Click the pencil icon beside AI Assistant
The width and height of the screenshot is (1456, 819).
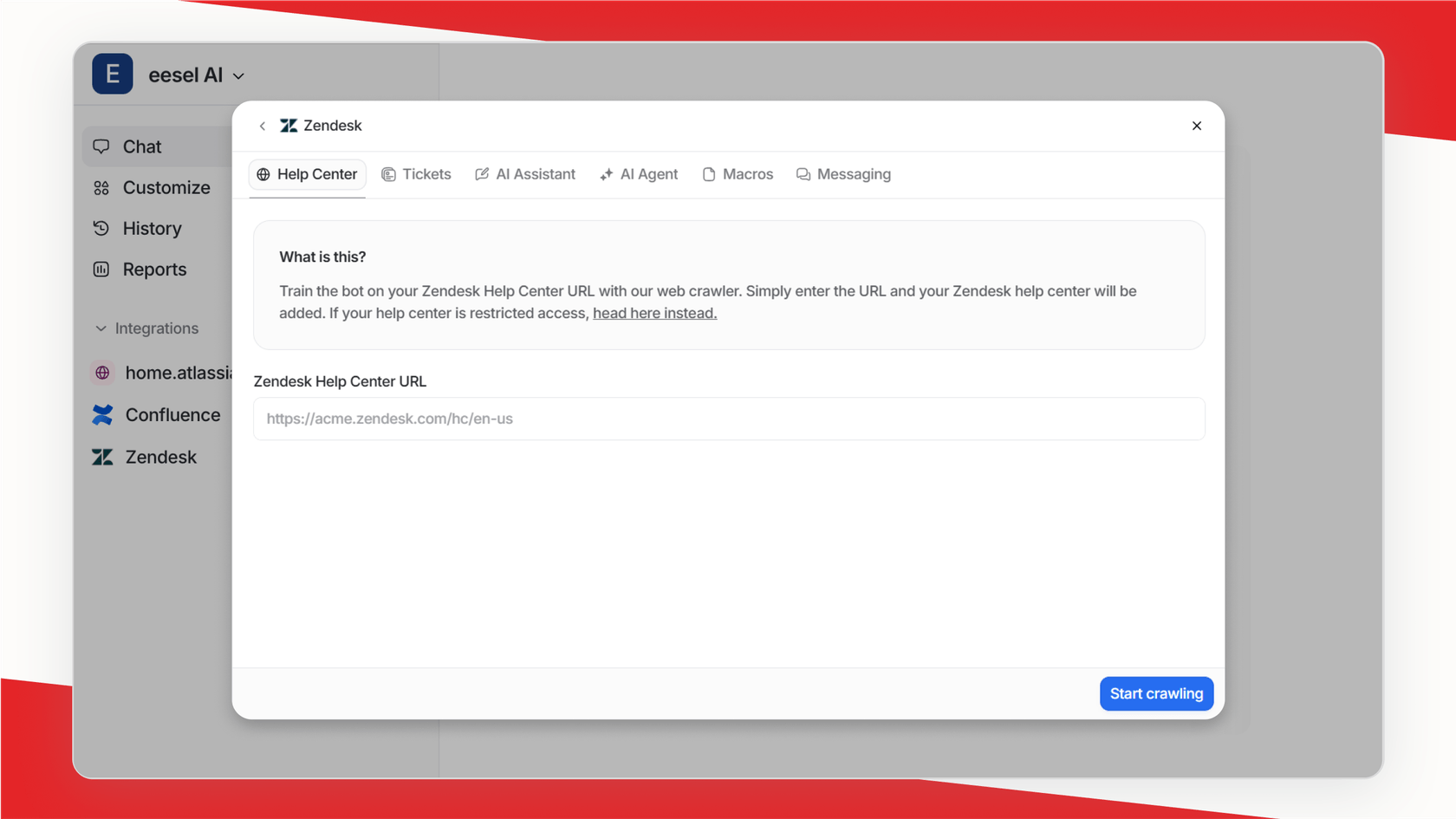point(481,173)
